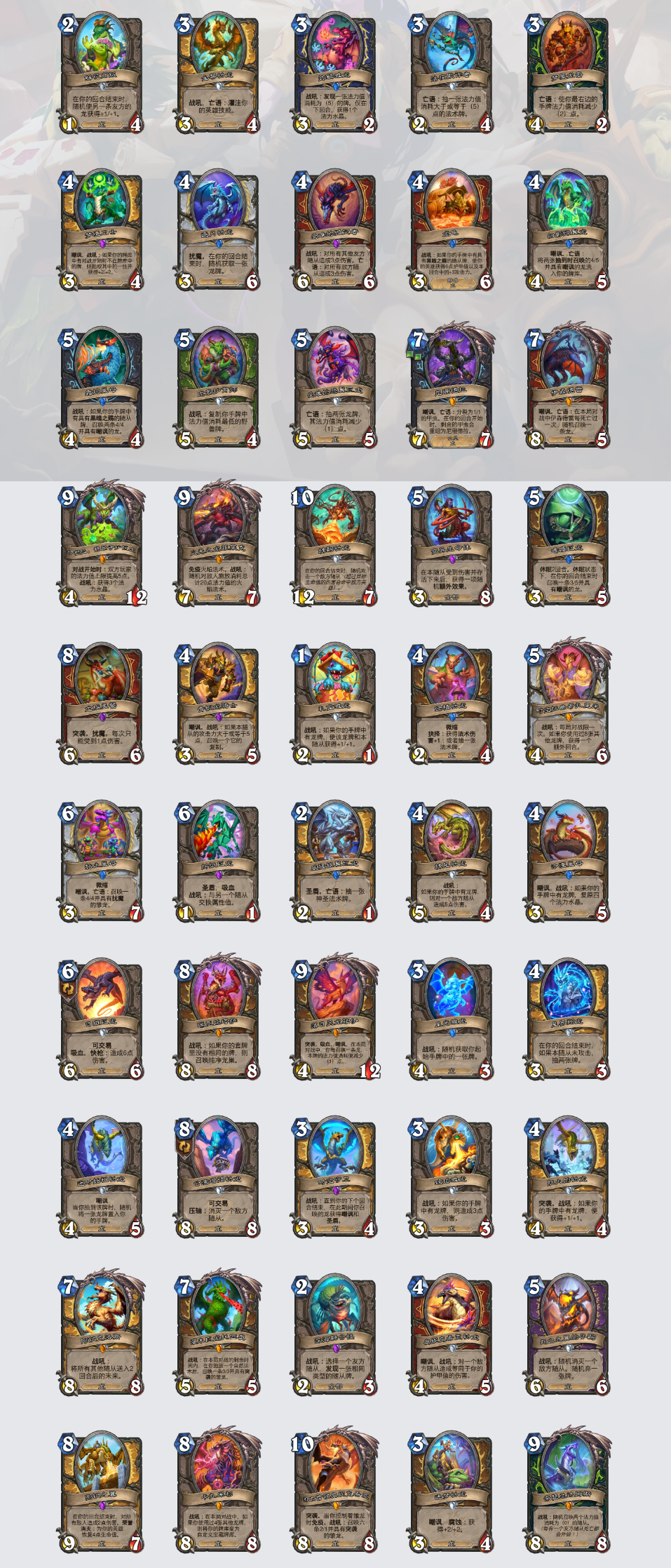Image resolution: width=671 pixels, height=1568 pixels.
Task: Pick the 5-cost 6/6 purple-framed fiery dragon card
Action: click(x=569, y=1334)
